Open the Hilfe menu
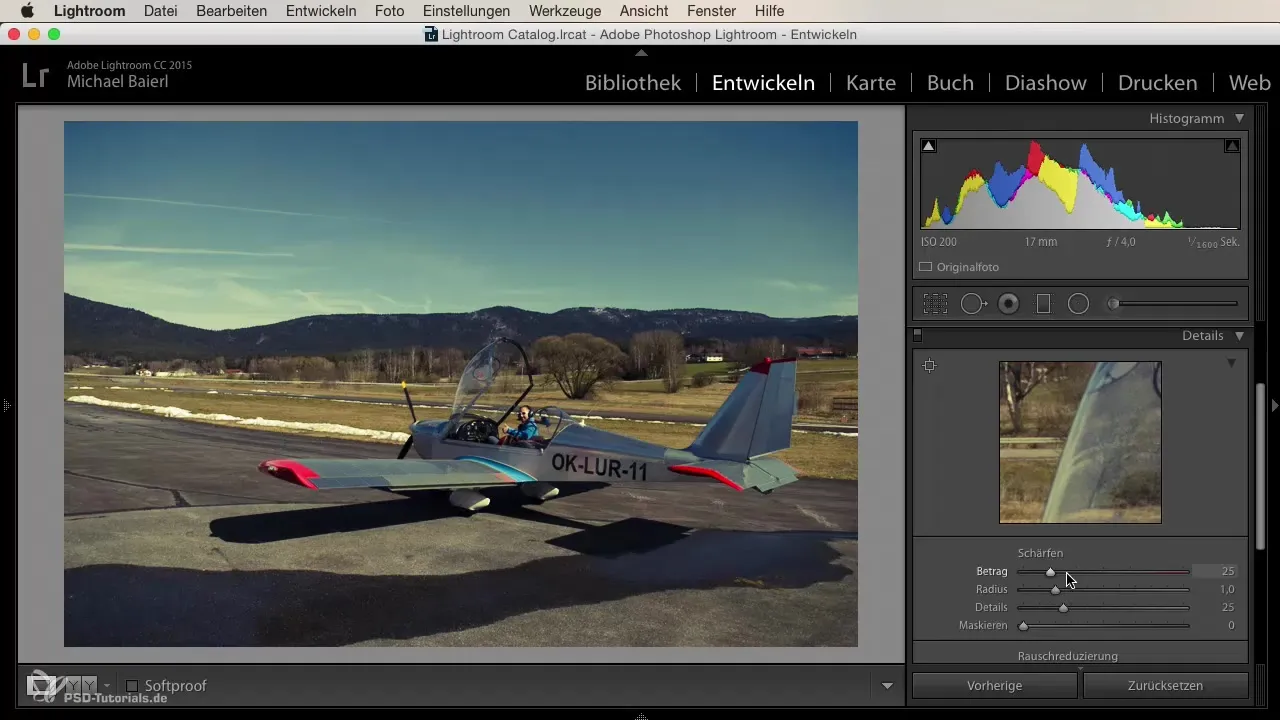Viewport: 1280px width, 720px height. point(769,11)
